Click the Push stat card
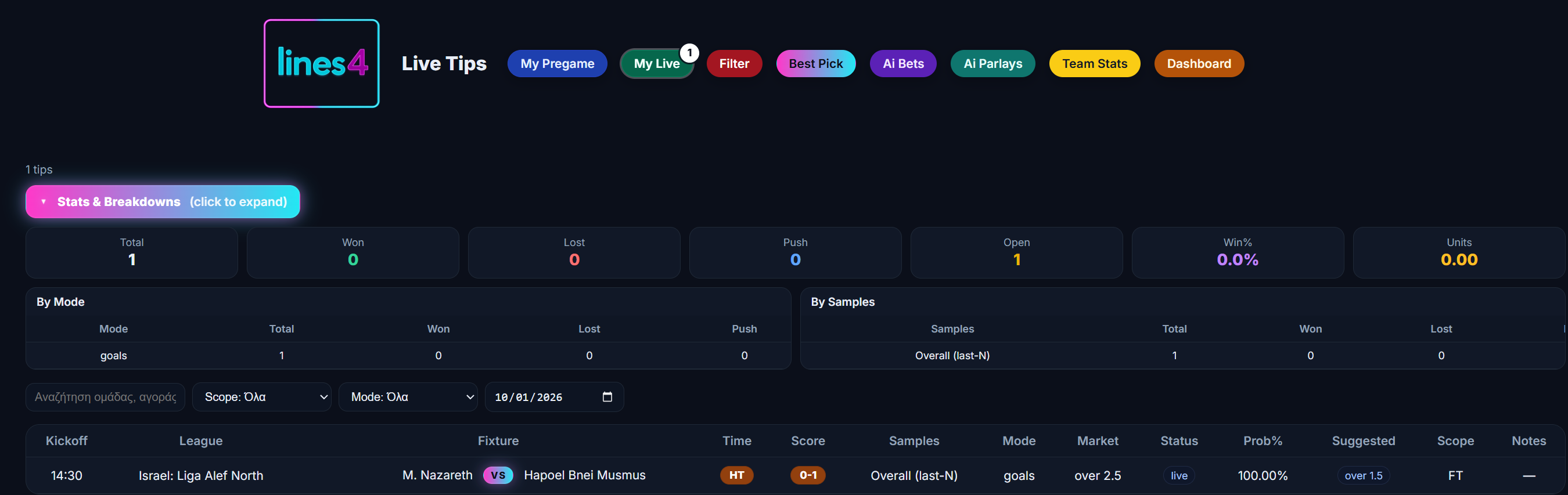The height and width of the screenshot is (495, 1568). point(796,252)
